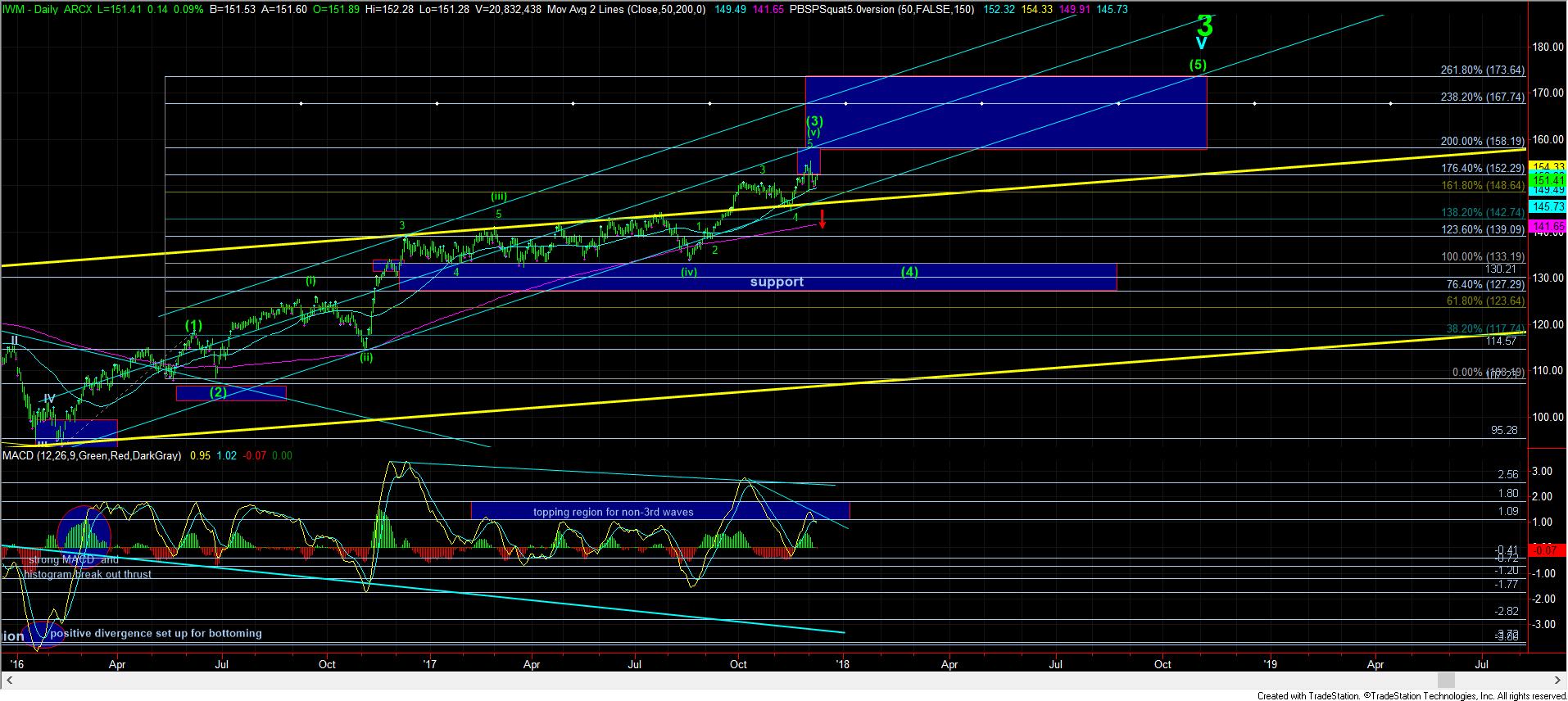Click the 200.00% (158.19) Fibonacci level label

tap(1482, 141)
